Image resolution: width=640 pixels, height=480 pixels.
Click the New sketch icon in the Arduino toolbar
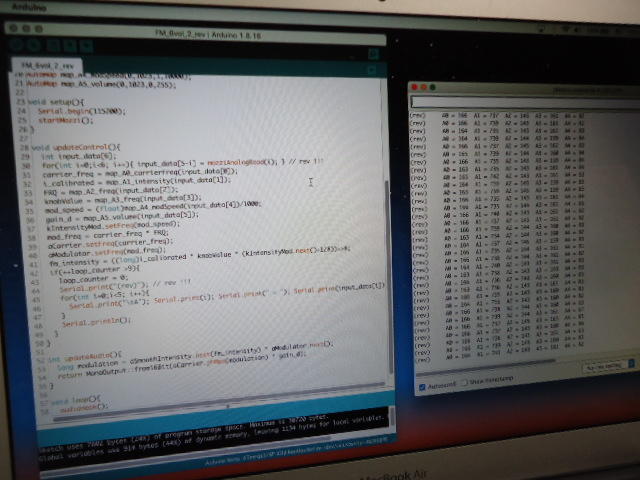coord(53,45)
